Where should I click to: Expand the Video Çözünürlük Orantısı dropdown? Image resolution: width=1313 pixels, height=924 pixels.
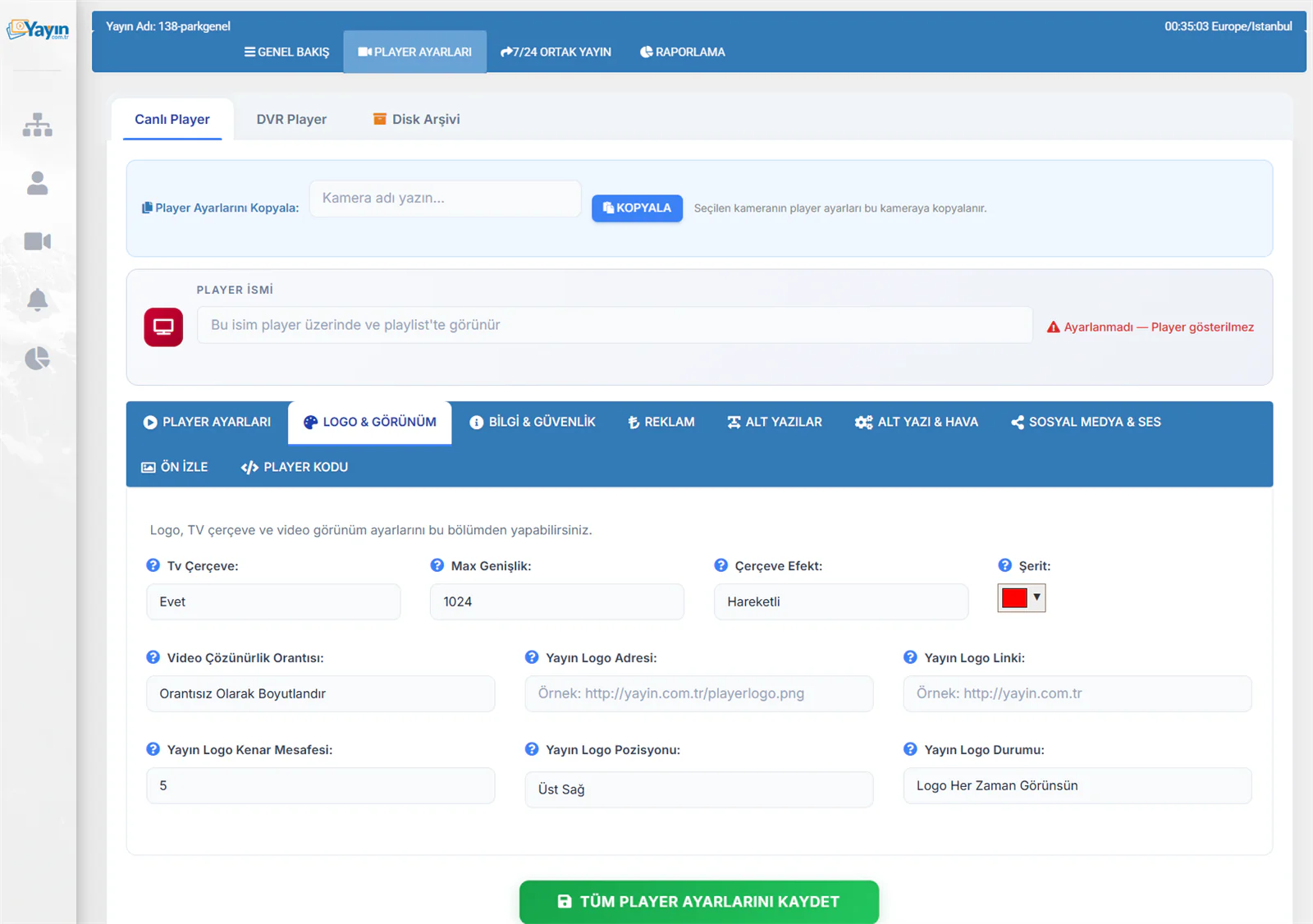(321, 693)
